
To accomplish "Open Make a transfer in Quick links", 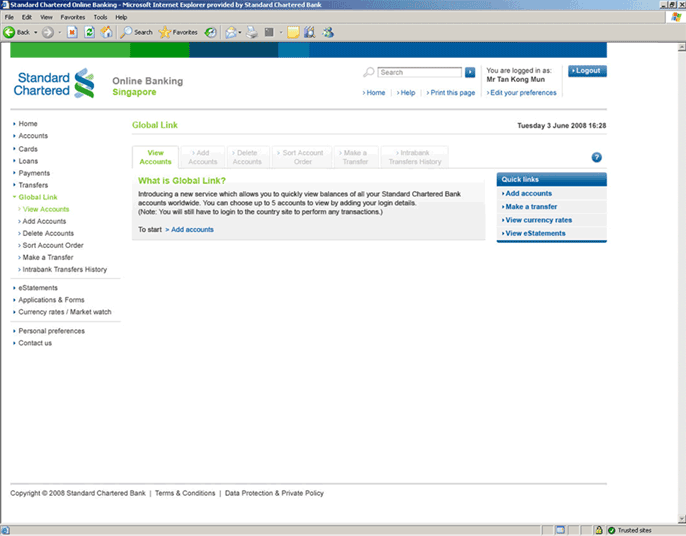I will click(529, 207).
